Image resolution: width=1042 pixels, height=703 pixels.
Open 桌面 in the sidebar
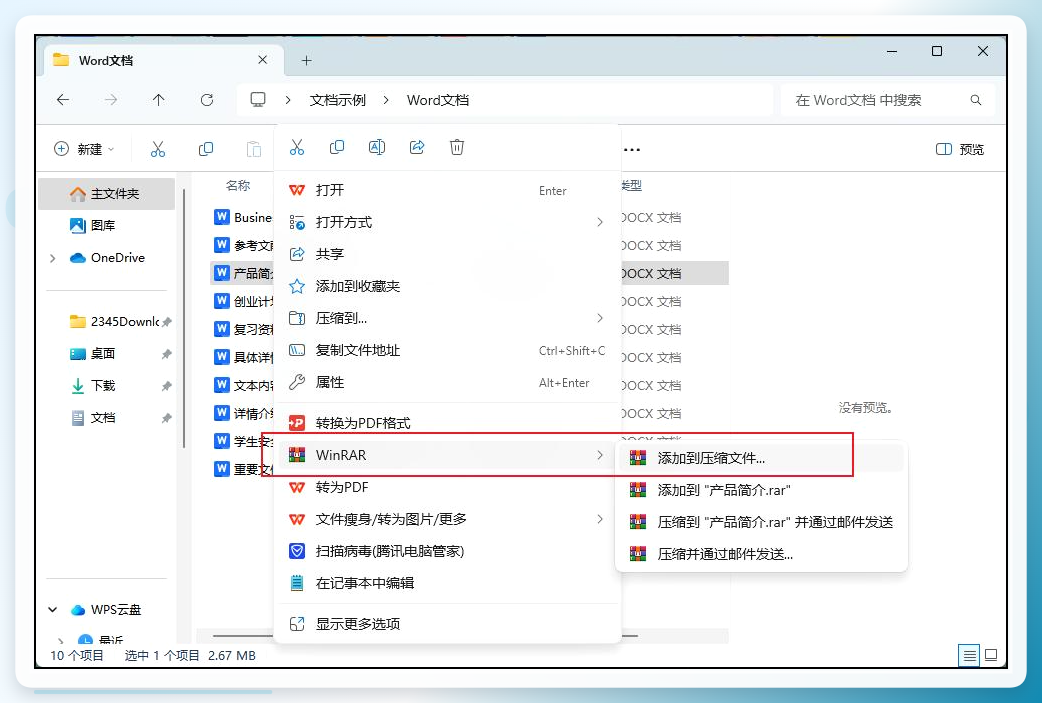106,353
